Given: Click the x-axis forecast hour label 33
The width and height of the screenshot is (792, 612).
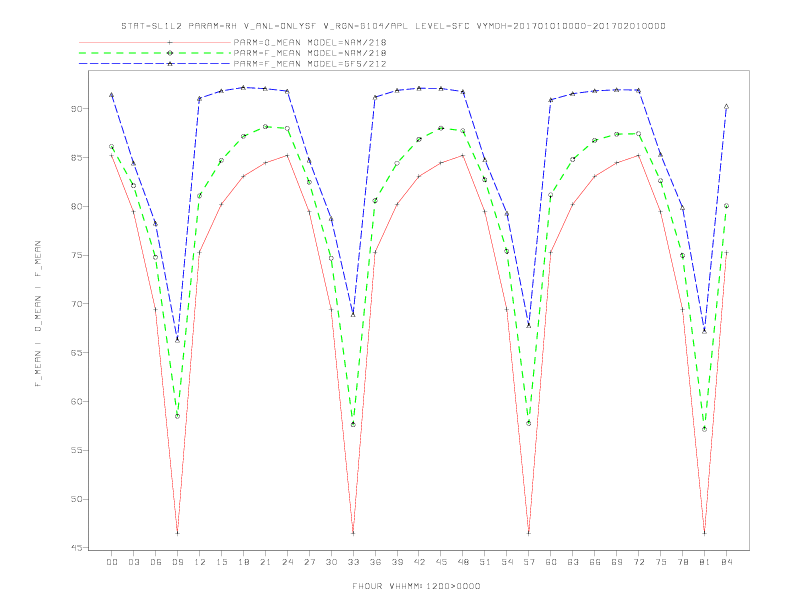Looking at the screenshot, I should (353, 562).
